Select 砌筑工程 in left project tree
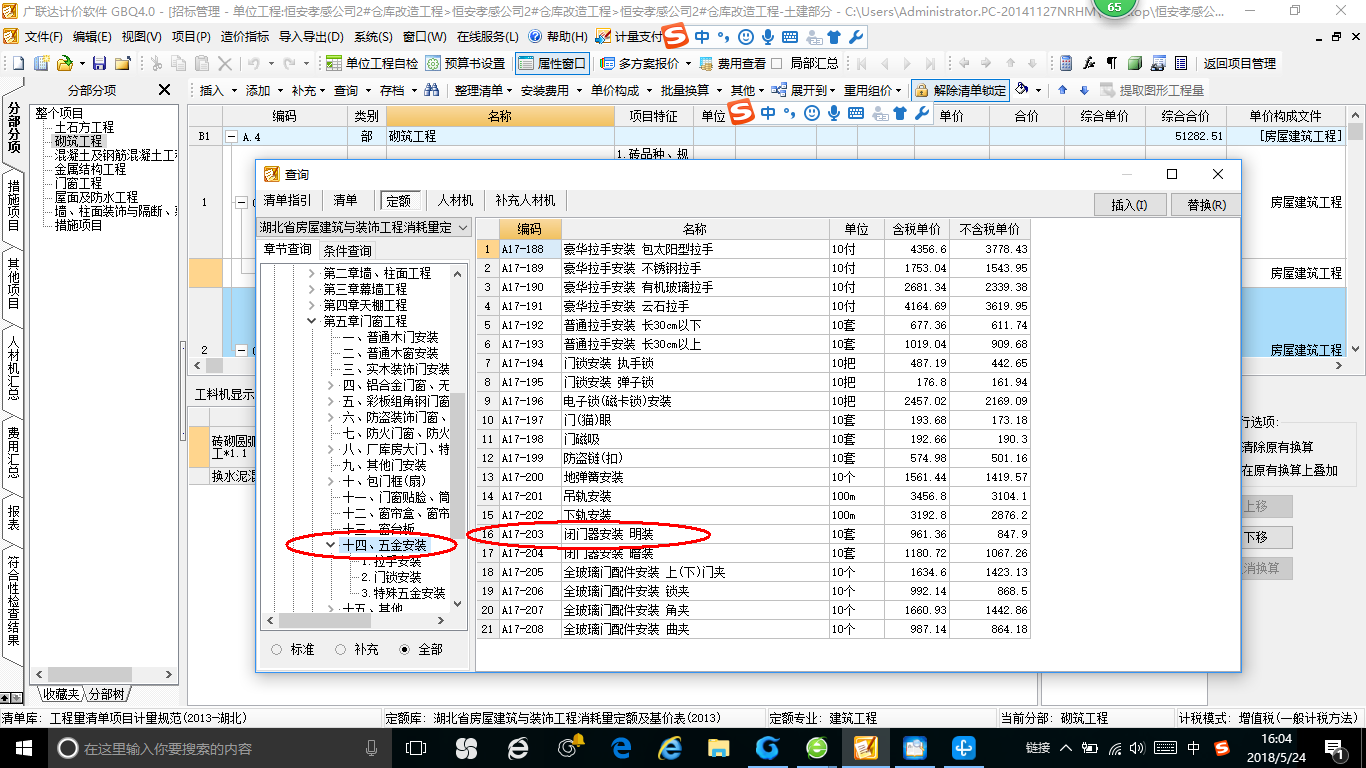This screenshot has width=1366, height=768. [x=78, y=141]
